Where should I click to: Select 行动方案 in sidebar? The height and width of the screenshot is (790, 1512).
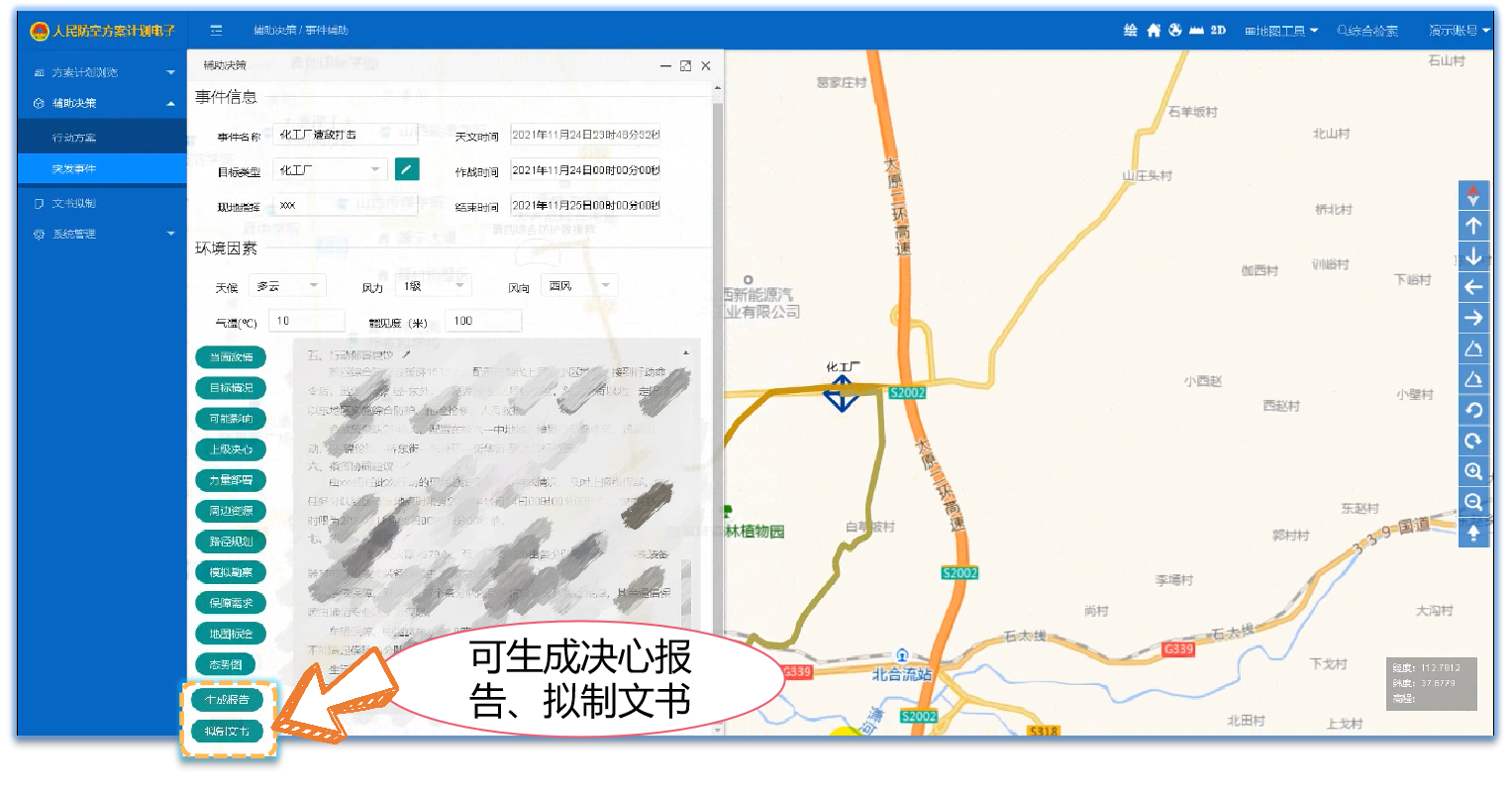tap(102, 138)
